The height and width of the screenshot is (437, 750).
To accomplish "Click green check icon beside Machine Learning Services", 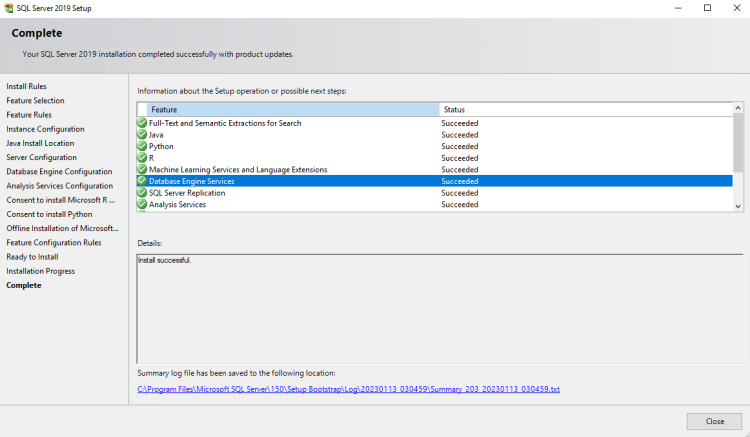I will tap(142, 169).
